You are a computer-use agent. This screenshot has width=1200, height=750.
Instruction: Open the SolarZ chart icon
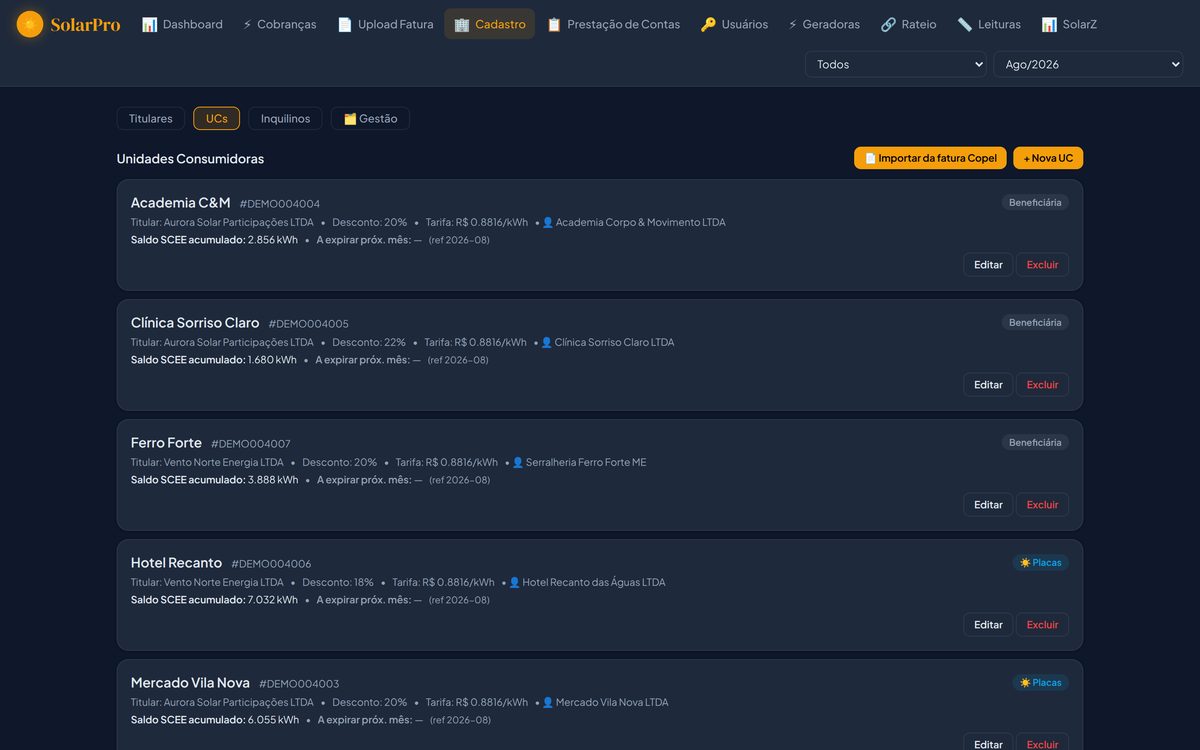click(x=1049, y=24)
